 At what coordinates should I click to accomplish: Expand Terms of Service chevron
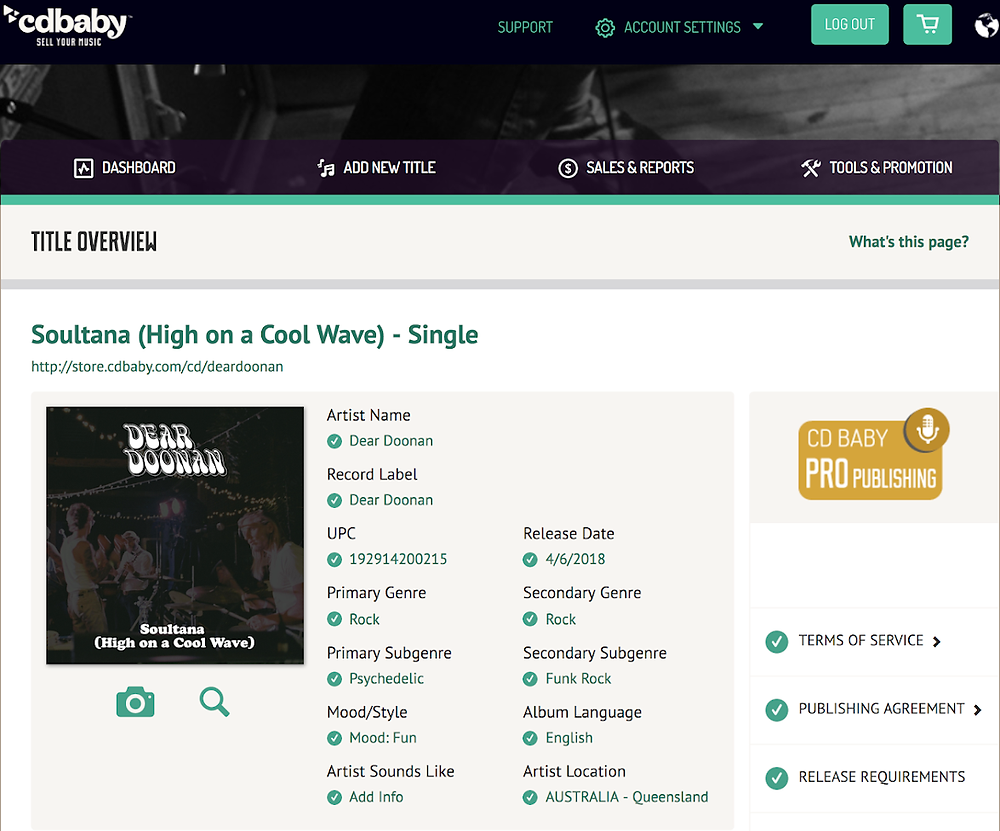tap(936, 642)
